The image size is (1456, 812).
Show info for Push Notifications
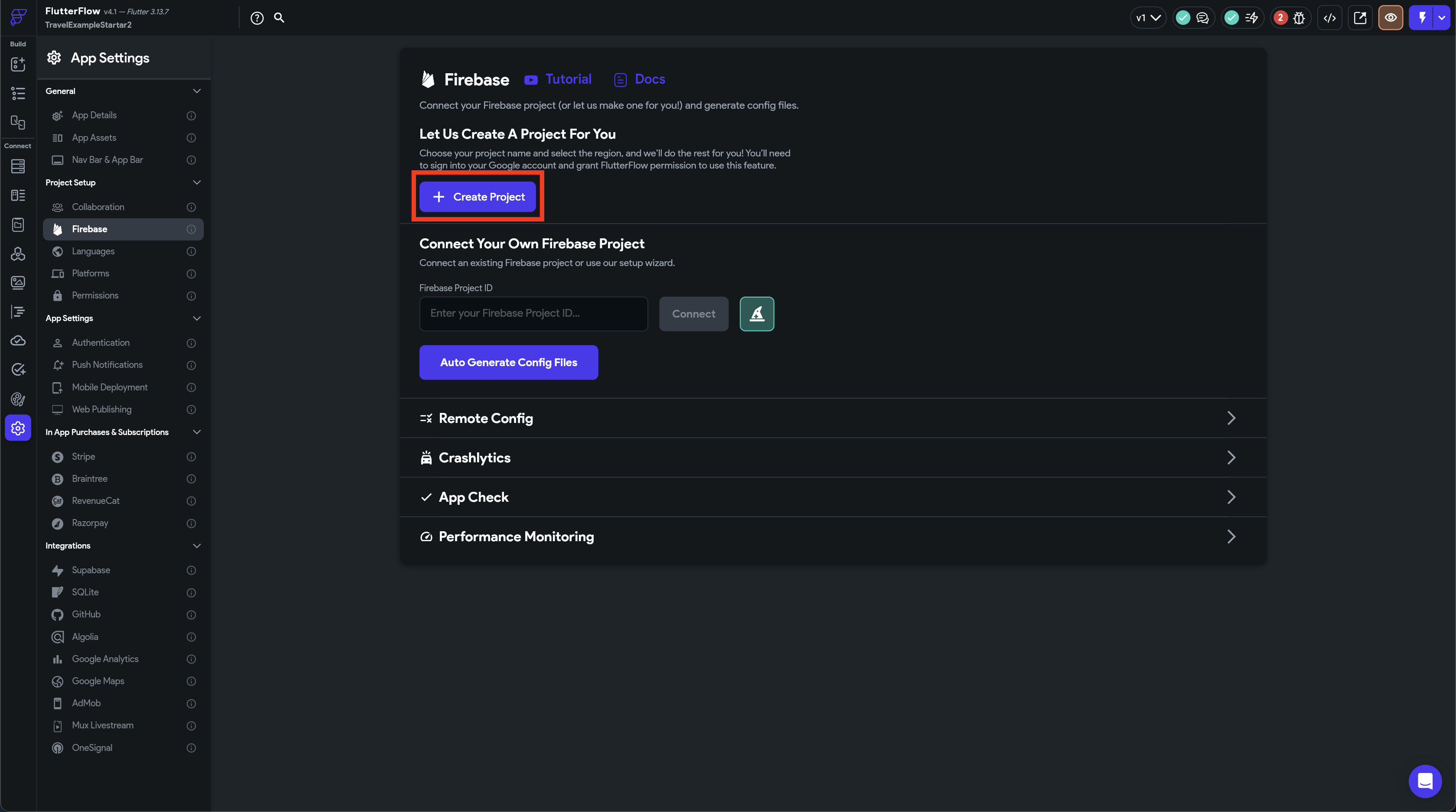(191, 365)
